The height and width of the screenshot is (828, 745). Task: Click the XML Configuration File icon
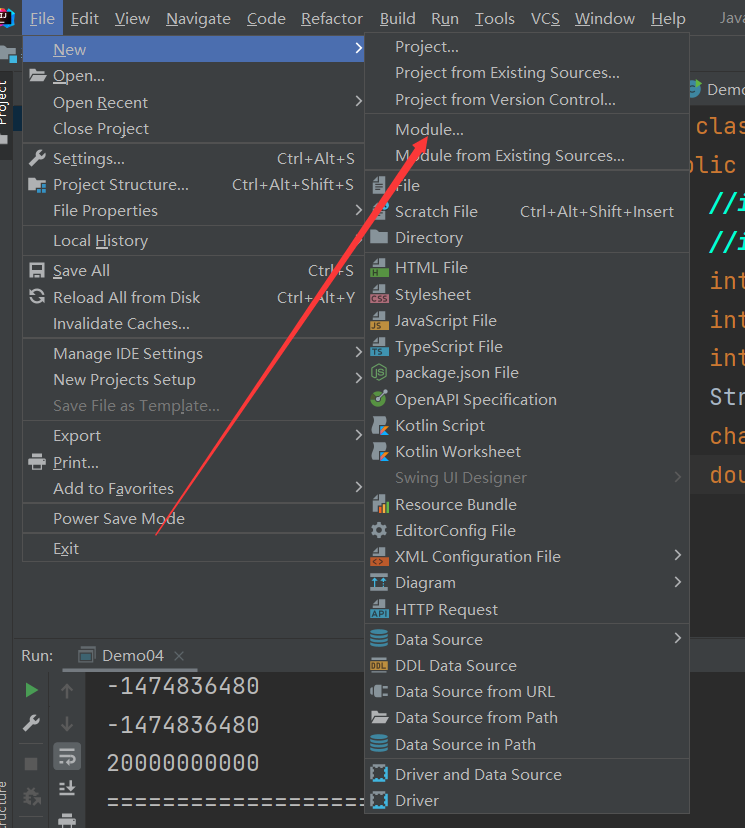tap(379, 557)
